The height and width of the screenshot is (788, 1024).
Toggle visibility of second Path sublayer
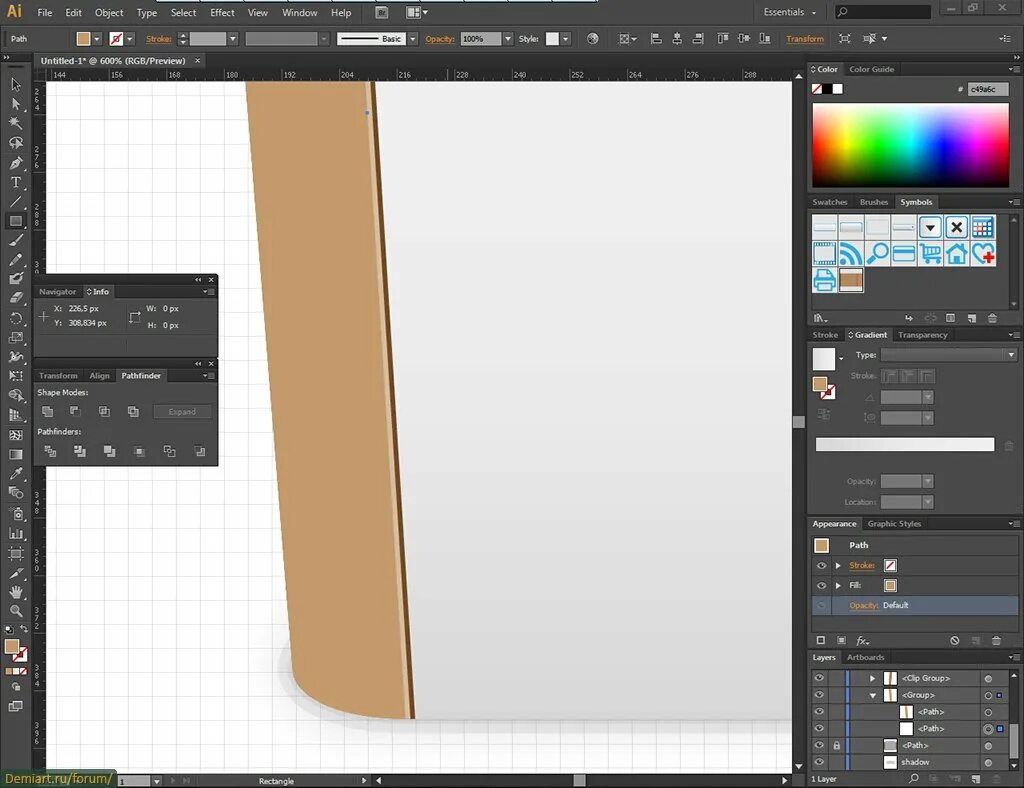(x=819, y=729)
